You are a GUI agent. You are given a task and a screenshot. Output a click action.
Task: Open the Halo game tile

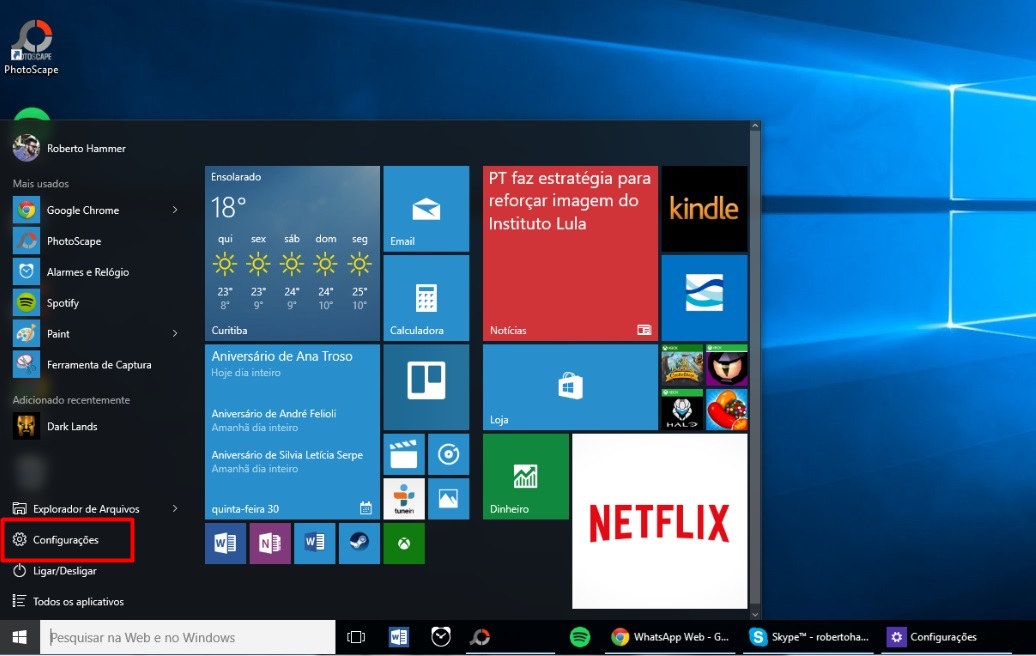(x=683, y=410)
